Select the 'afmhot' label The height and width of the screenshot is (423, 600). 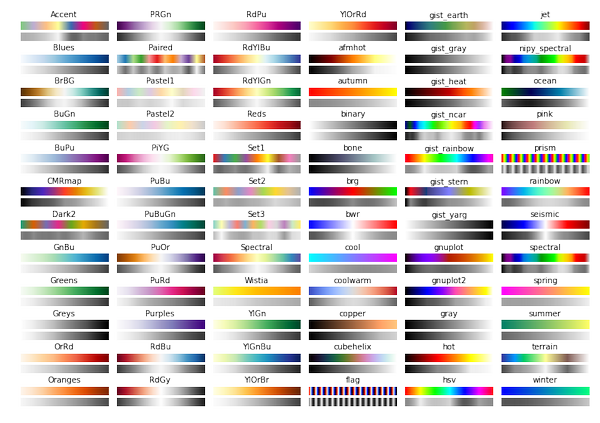[352, 47]
